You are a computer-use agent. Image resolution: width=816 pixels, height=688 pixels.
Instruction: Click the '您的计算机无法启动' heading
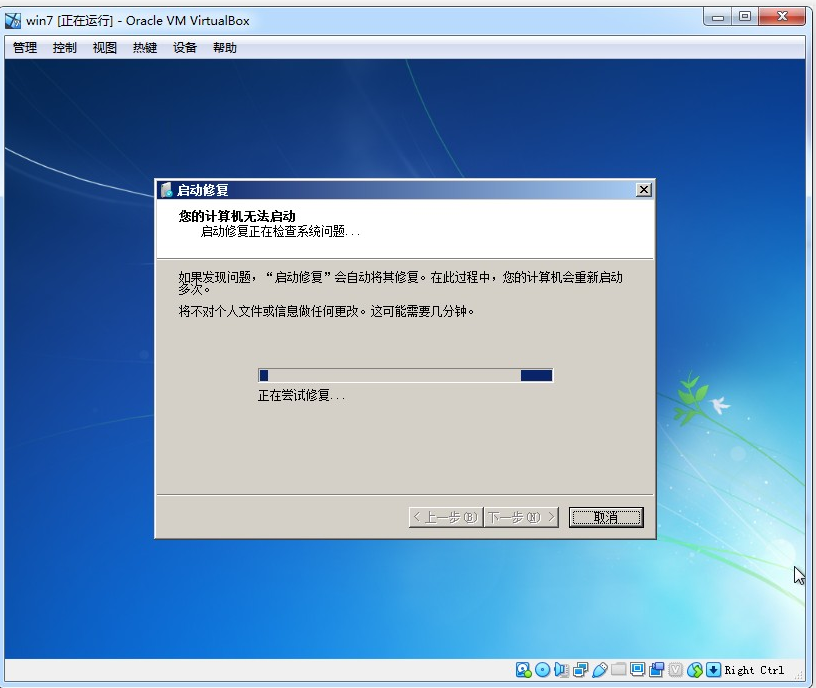[237, 216]
